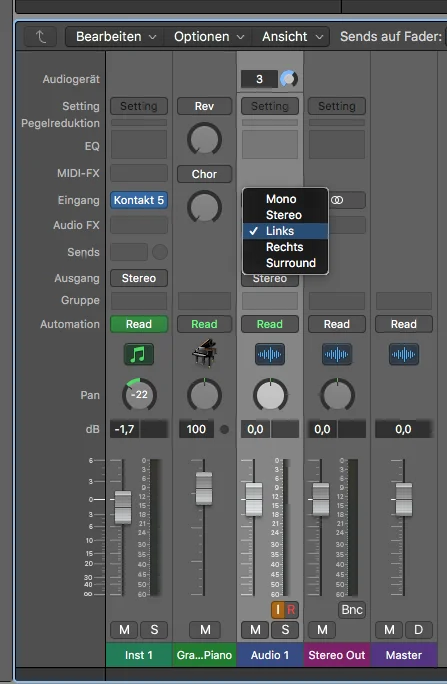Screen dimensions: 447x684
Task: Toggle input monitoring I button on Audio 1
Action: coord(278,609)
